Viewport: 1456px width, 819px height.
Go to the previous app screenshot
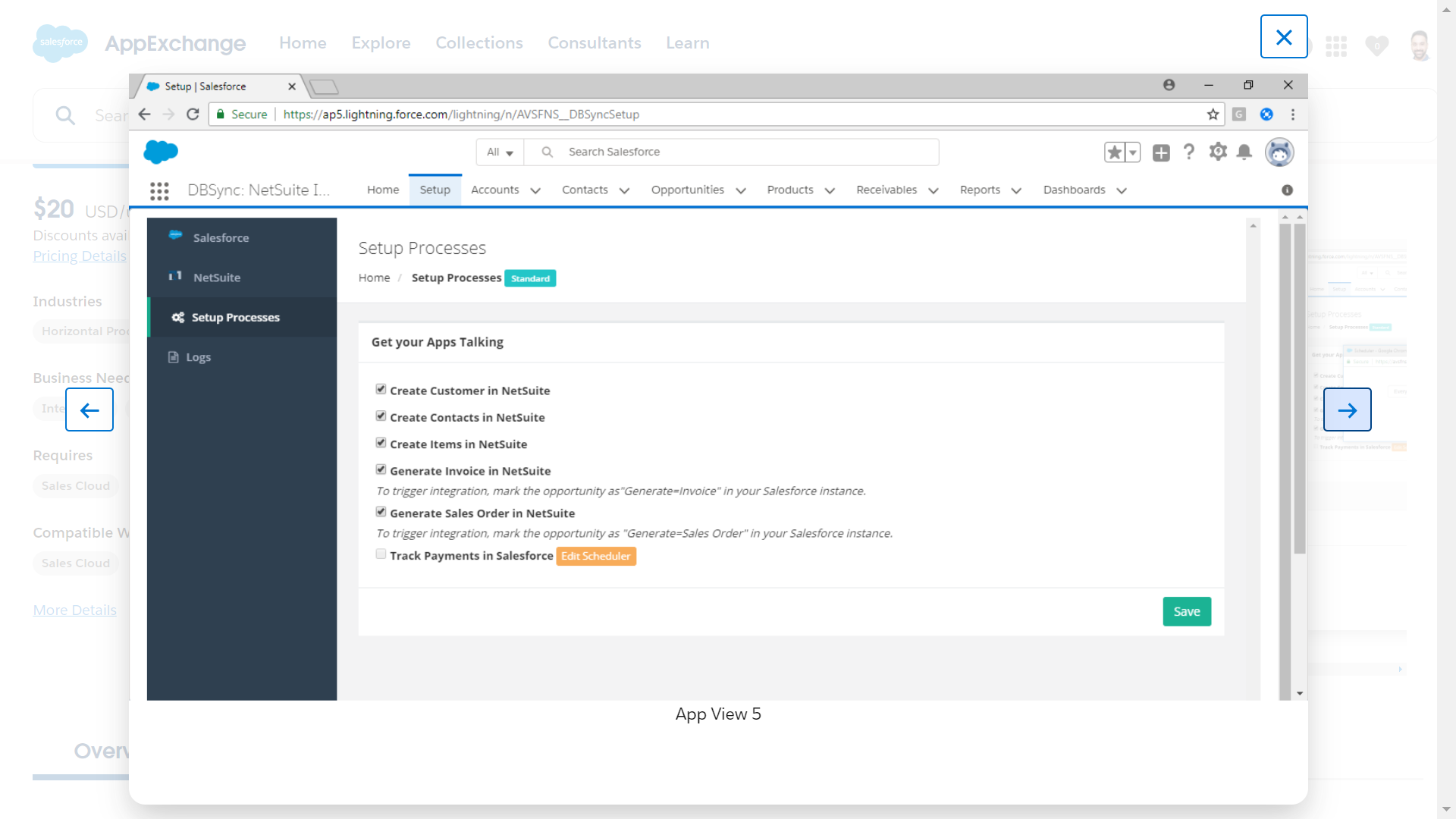coord(89,409)
